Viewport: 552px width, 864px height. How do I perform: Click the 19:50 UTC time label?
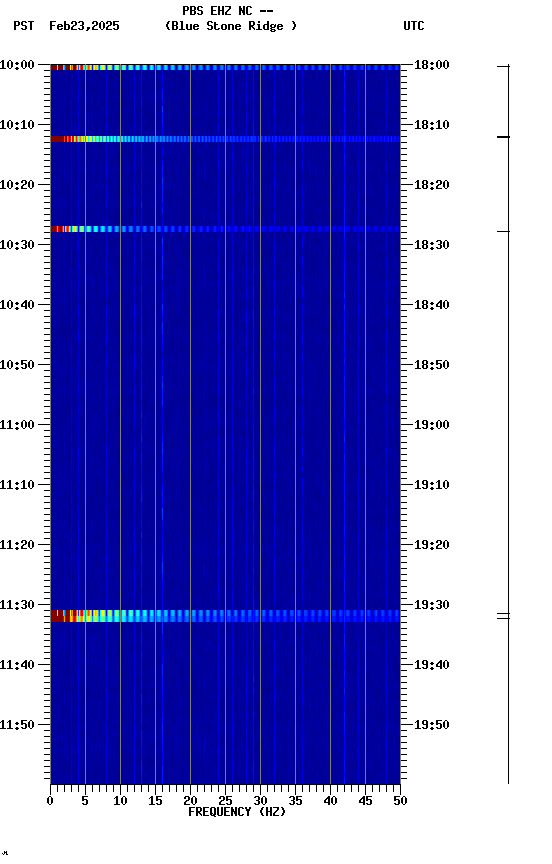coord(432,725)
